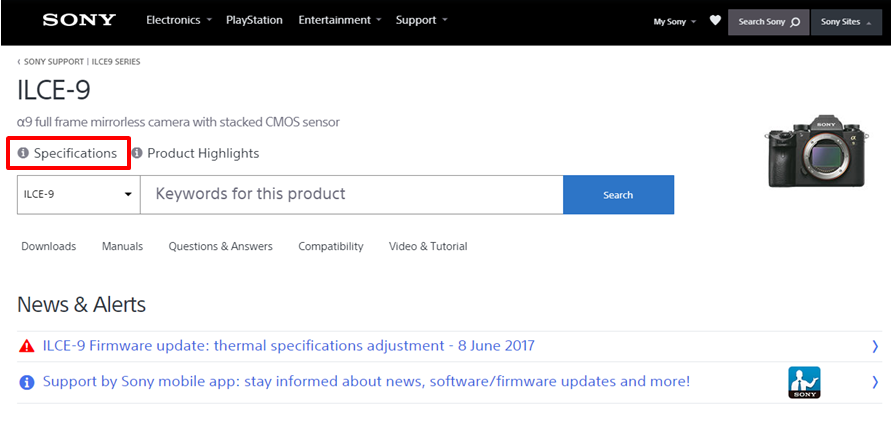Switch to the Manuals tab
The width and height of the screenshot is (892, 437).
tap(122, 246)
